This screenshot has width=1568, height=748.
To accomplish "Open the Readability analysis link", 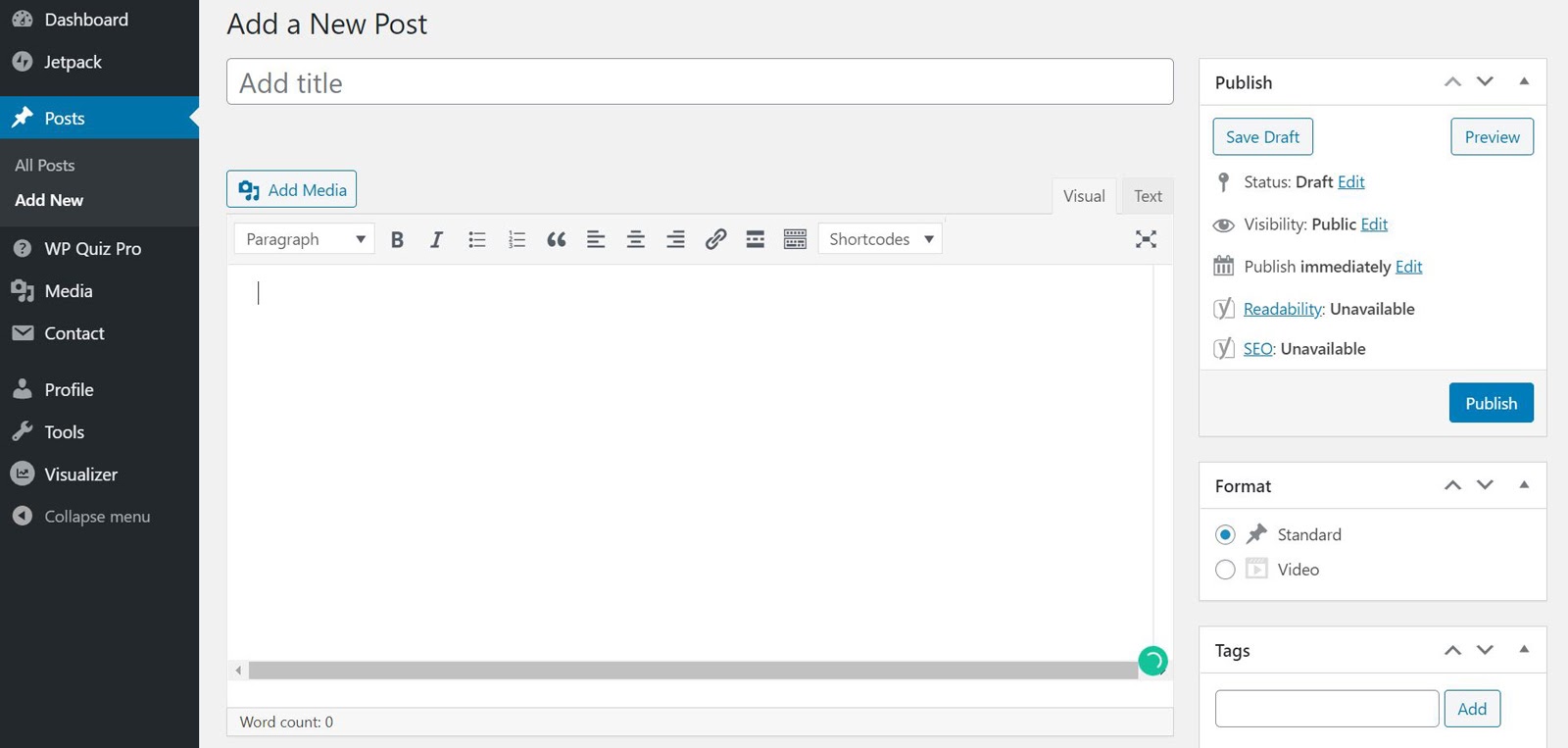I will (x=1283, y=309).
